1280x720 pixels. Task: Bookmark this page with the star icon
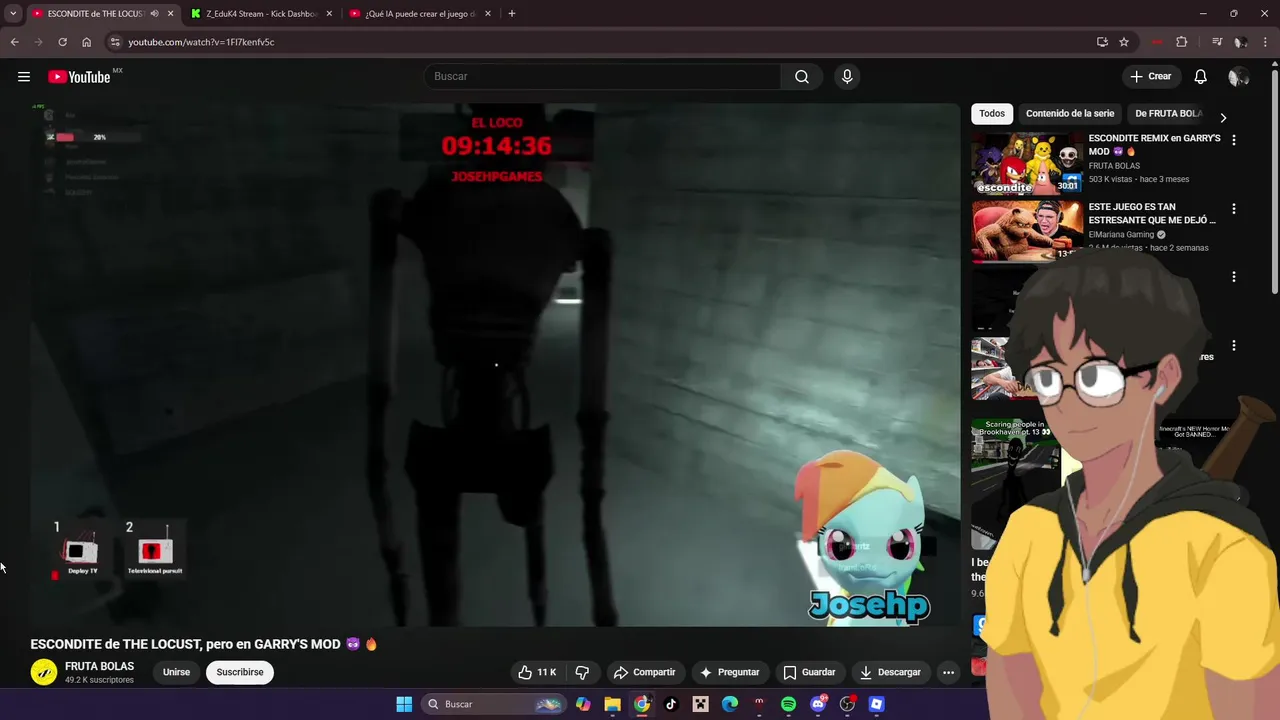click(1124, 42)
